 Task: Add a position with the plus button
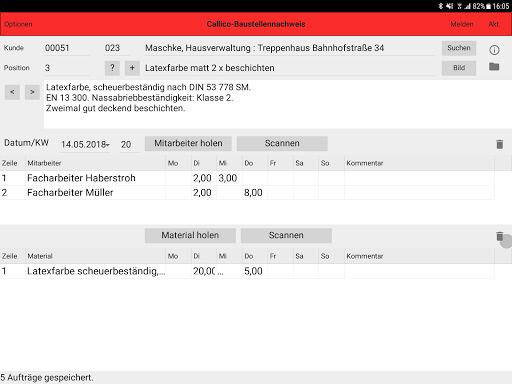[132, 68]
